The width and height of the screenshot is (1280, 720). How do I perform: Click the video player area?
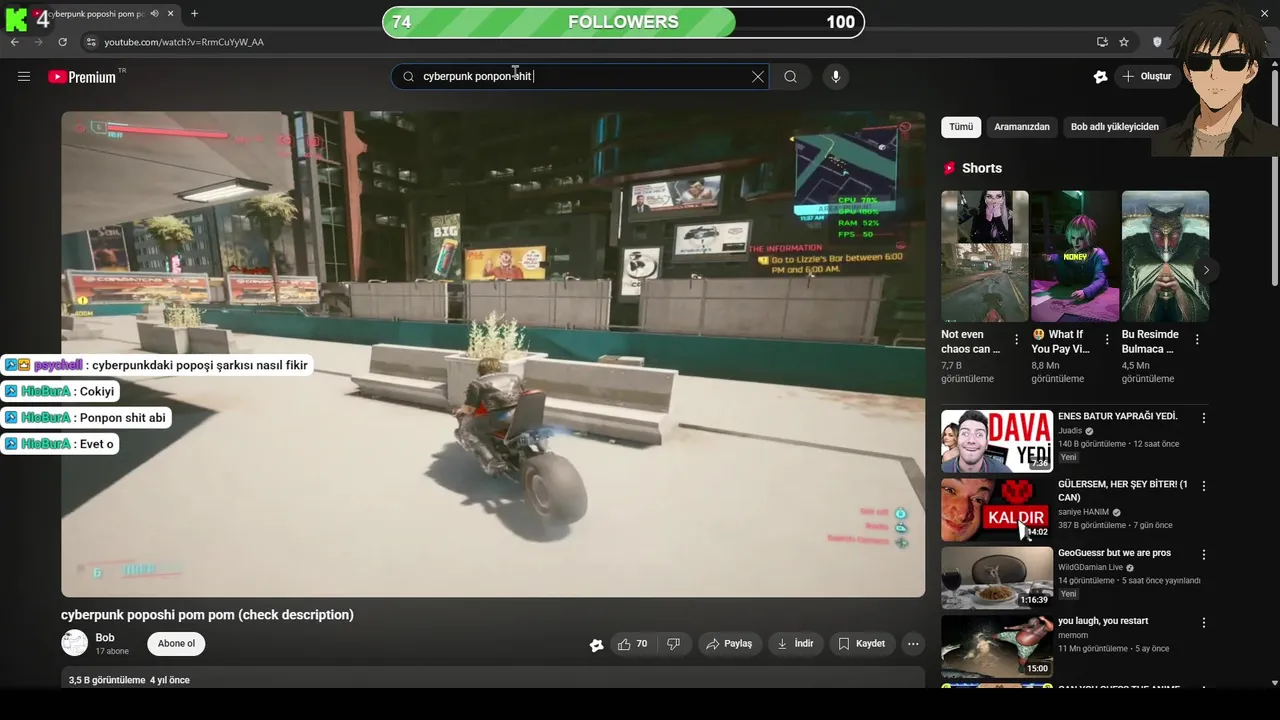[493, 354]
